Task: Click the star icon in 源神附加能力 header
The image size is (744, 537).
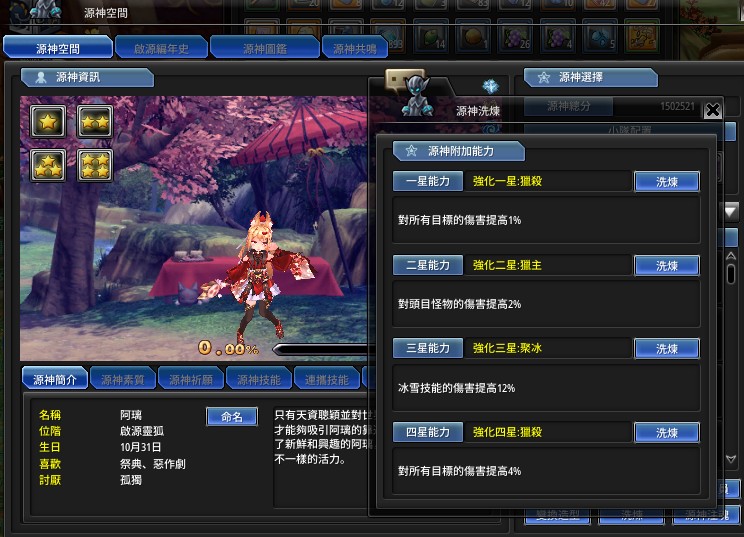Action: point(411,151)
